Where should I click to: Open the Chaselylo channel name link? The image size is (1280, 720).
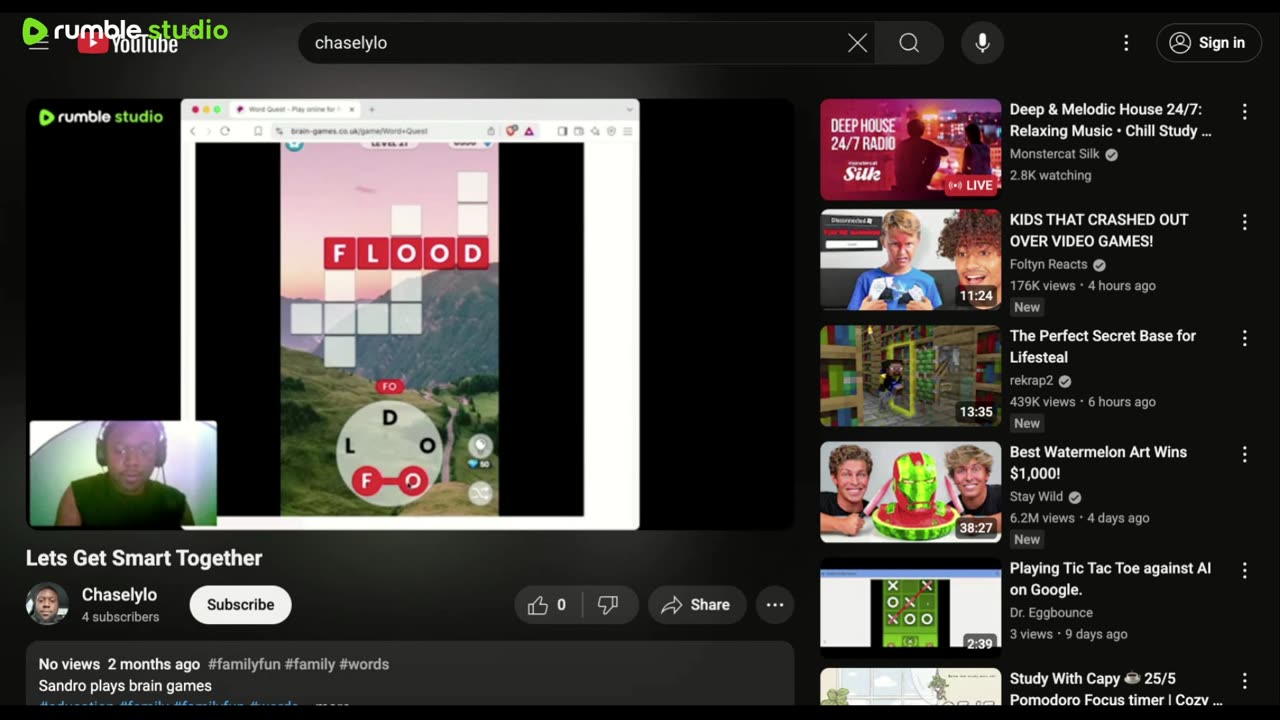(119, 595)
